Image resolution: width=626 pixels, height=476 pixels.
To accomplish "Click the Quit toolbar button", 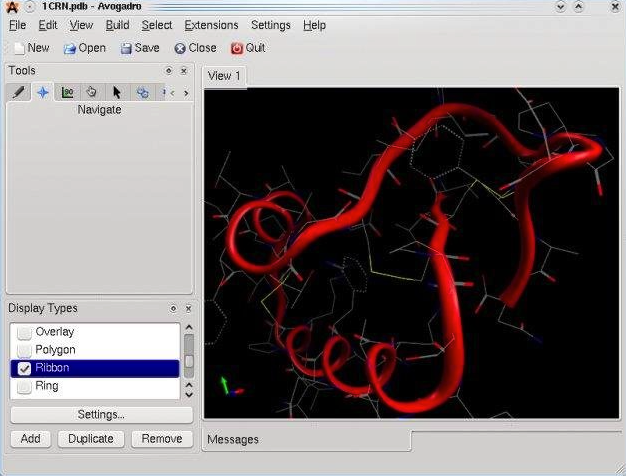I will [248, 48].
